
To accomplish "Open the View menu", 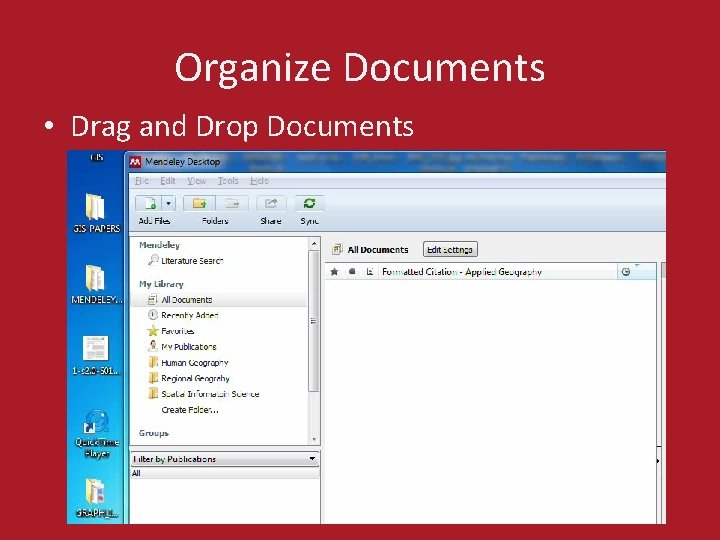I will [197, 181].
